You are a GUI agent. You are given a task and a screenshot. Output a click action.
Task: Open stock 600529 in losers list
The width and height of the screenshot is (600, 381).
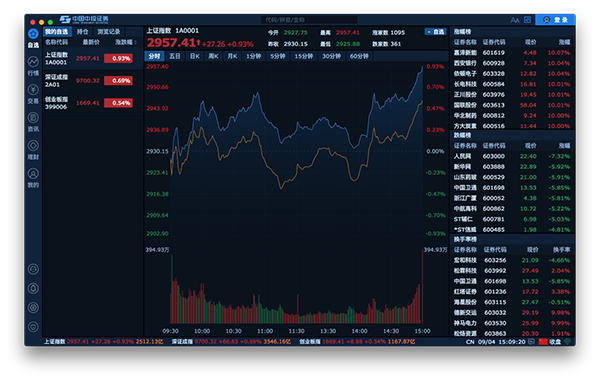coord(512,177)
